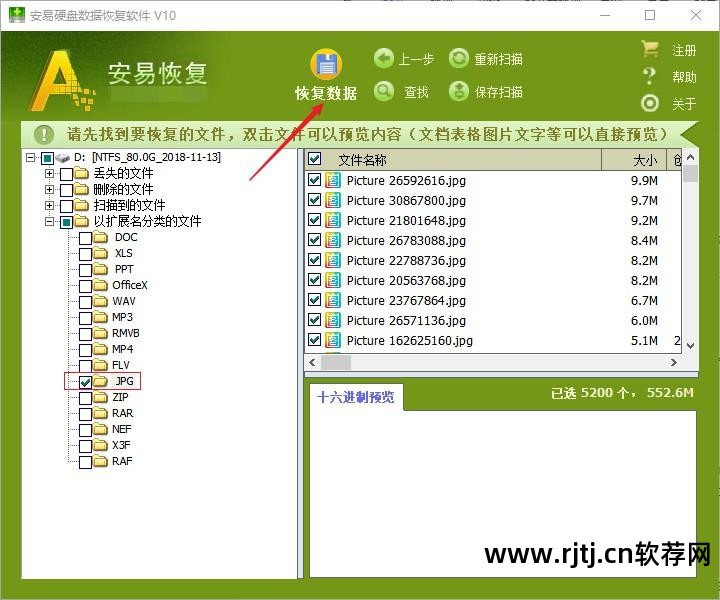
Task: Click the save scan icon for 保存扫描
Action: [x=458, y=91]
